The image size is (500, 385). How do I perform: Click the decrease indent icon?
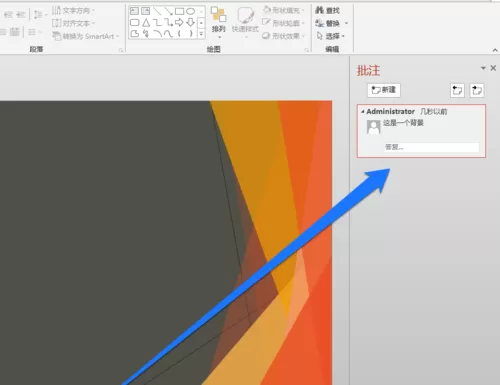(x=8, y=15)
